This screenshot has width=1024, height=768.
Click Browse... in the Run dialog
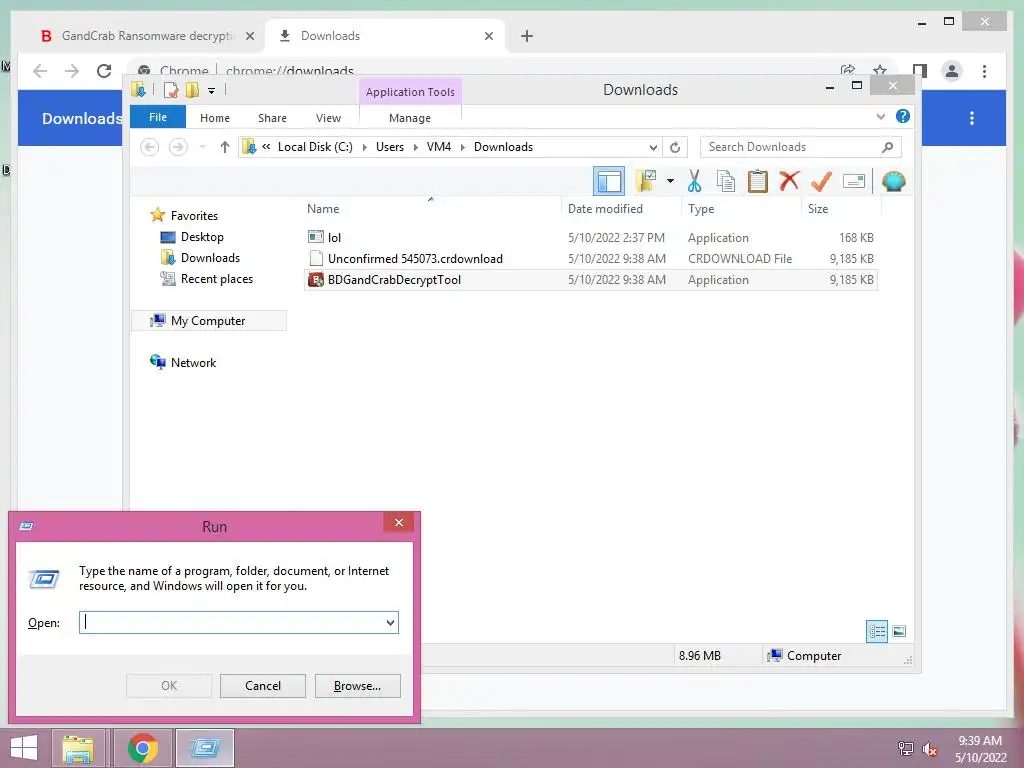(x=357, y=686)
